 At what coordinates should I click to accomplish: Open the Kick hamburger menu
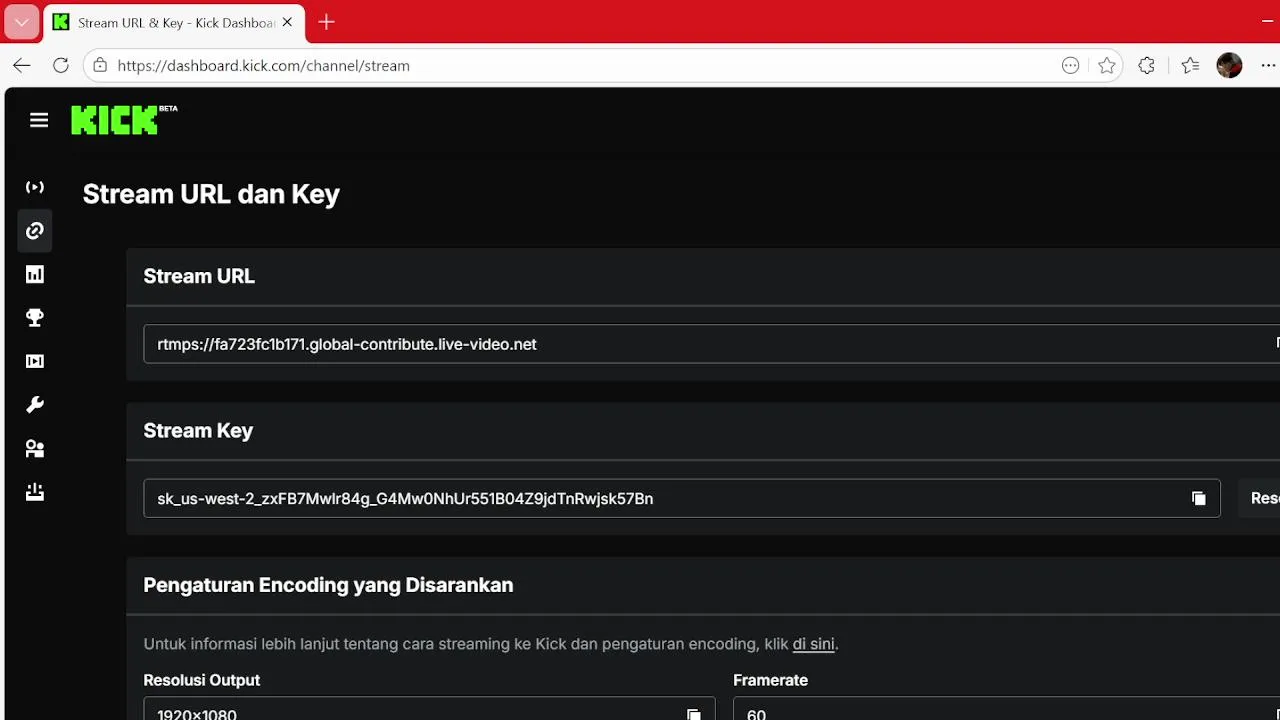point(39,121)
